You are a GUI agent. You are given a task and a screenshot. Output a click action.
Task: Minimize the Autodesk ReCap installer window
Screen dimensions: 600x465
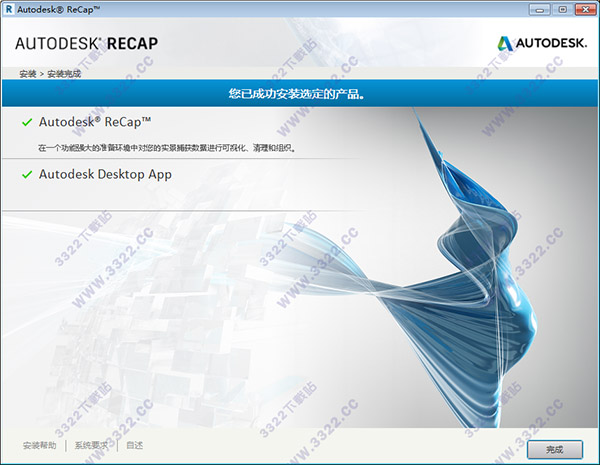(540, 10)
